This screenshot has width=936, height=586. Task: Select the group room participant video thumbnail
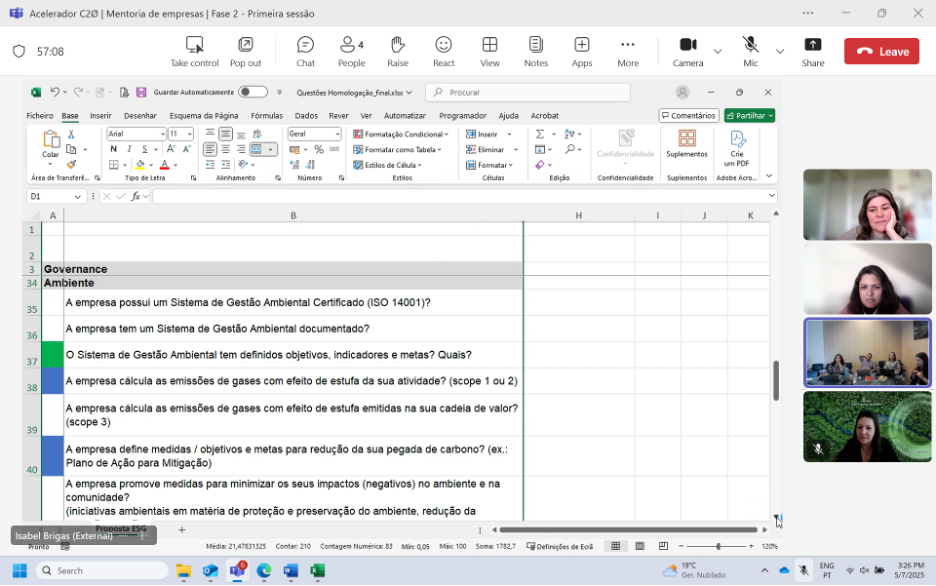coord(867,353)
